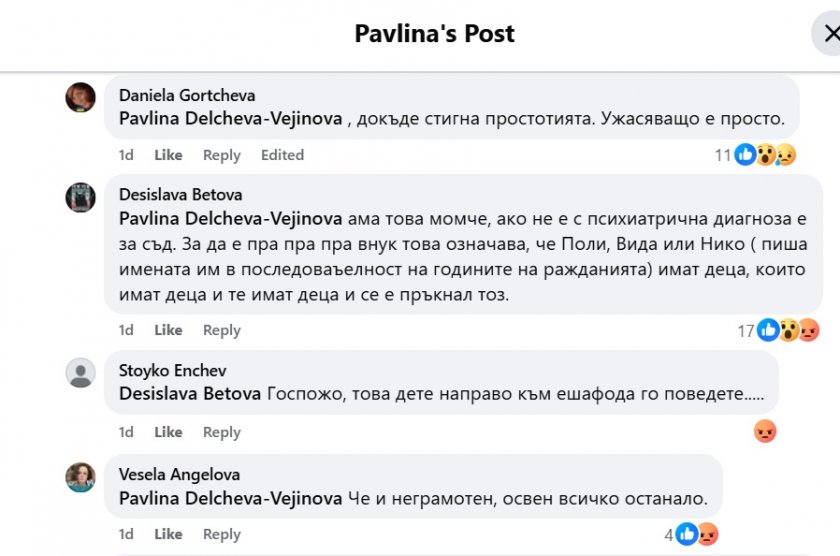Like Stoyko Enchev's comment
The image size is (840, 556).
point(168,432)
